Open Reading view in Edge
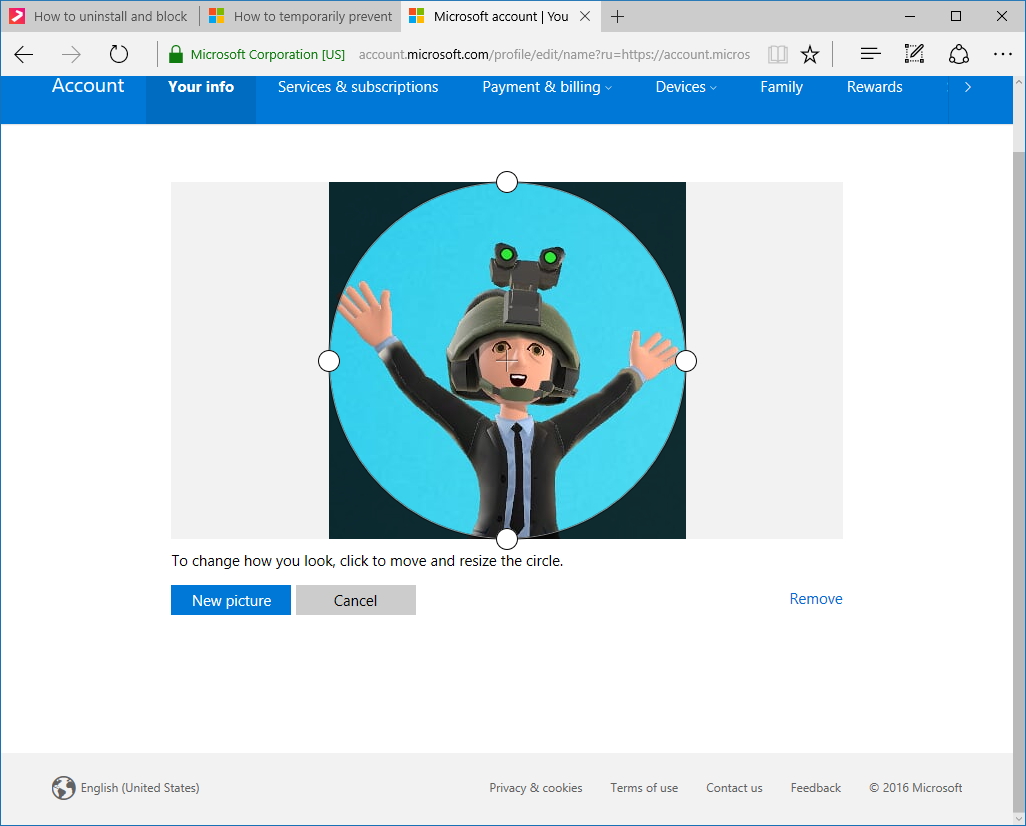This screenshot has height=826, width=1026. (777, 54)
